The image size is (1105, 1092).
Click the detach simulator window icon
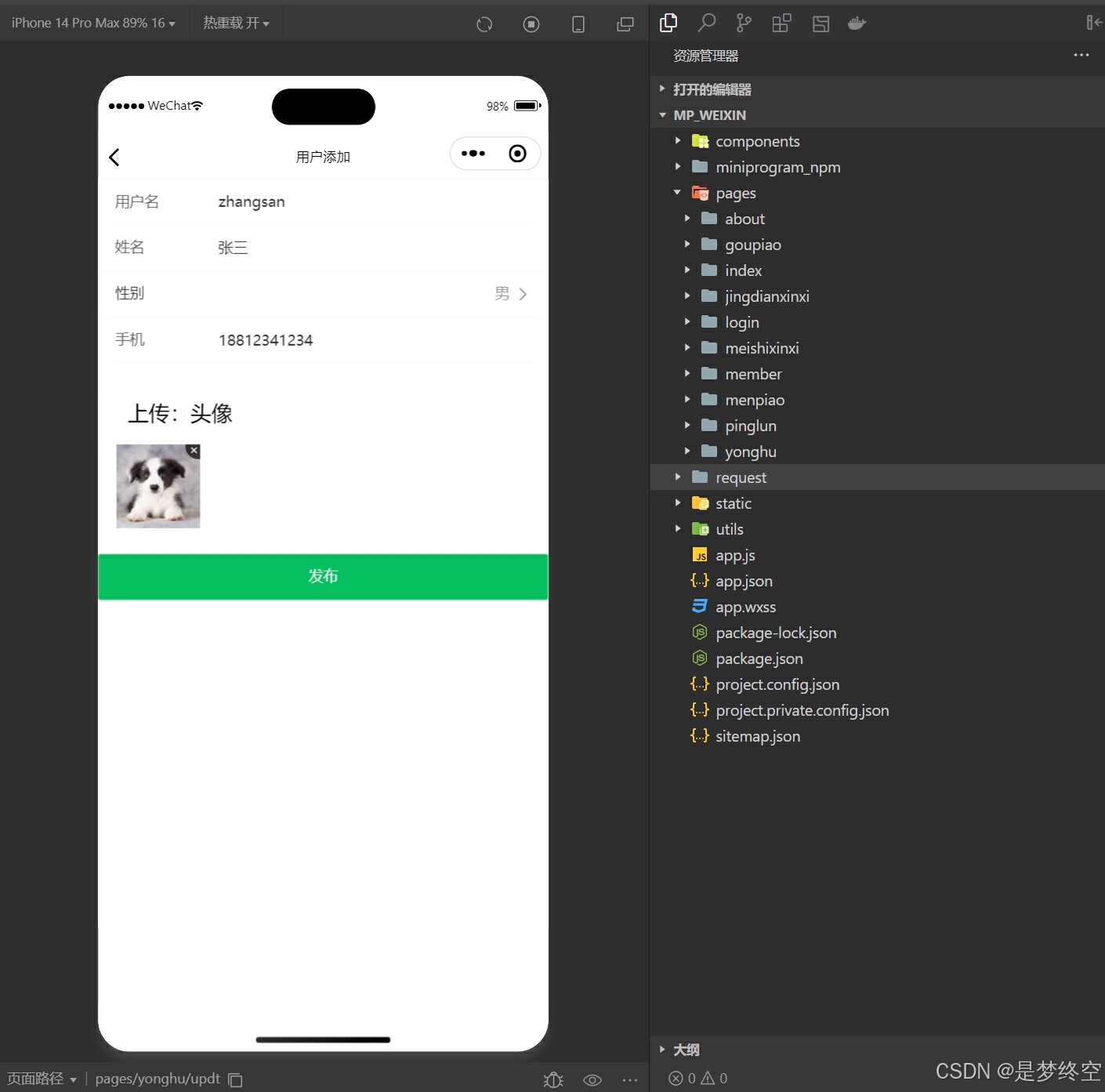pos(625,24)
